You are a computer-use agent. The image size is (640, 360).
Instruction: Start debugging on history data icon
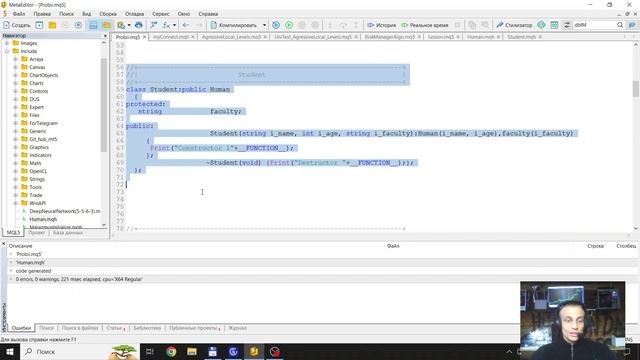[276, 25]
